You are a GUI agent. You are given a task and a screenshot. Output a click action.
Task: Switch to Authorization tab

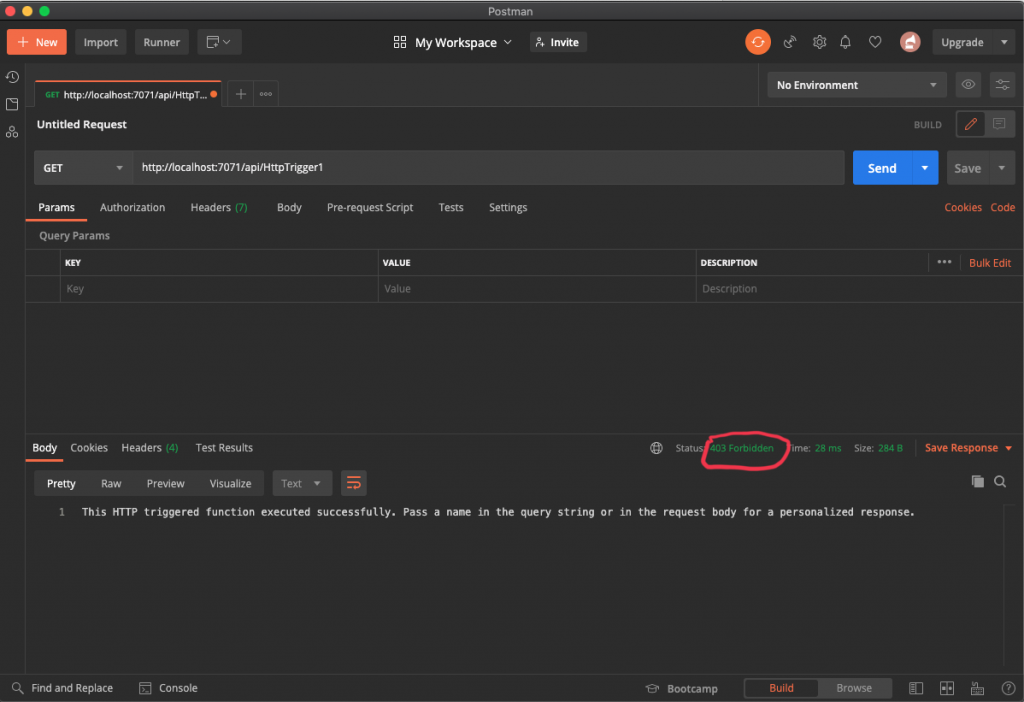coord(133,207)
